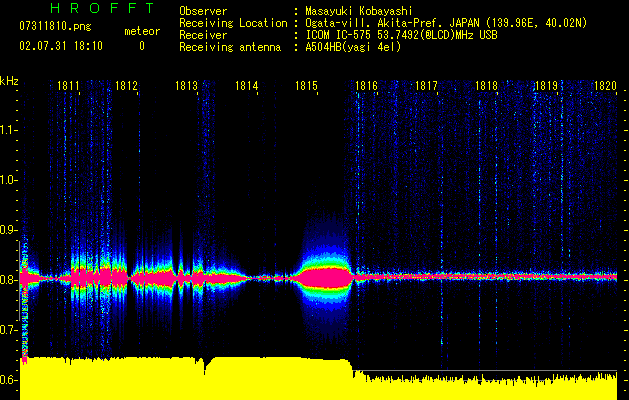Click the 1.0 frequency axis label
This screenshot has width=629, height=400.
coord(9,180)
